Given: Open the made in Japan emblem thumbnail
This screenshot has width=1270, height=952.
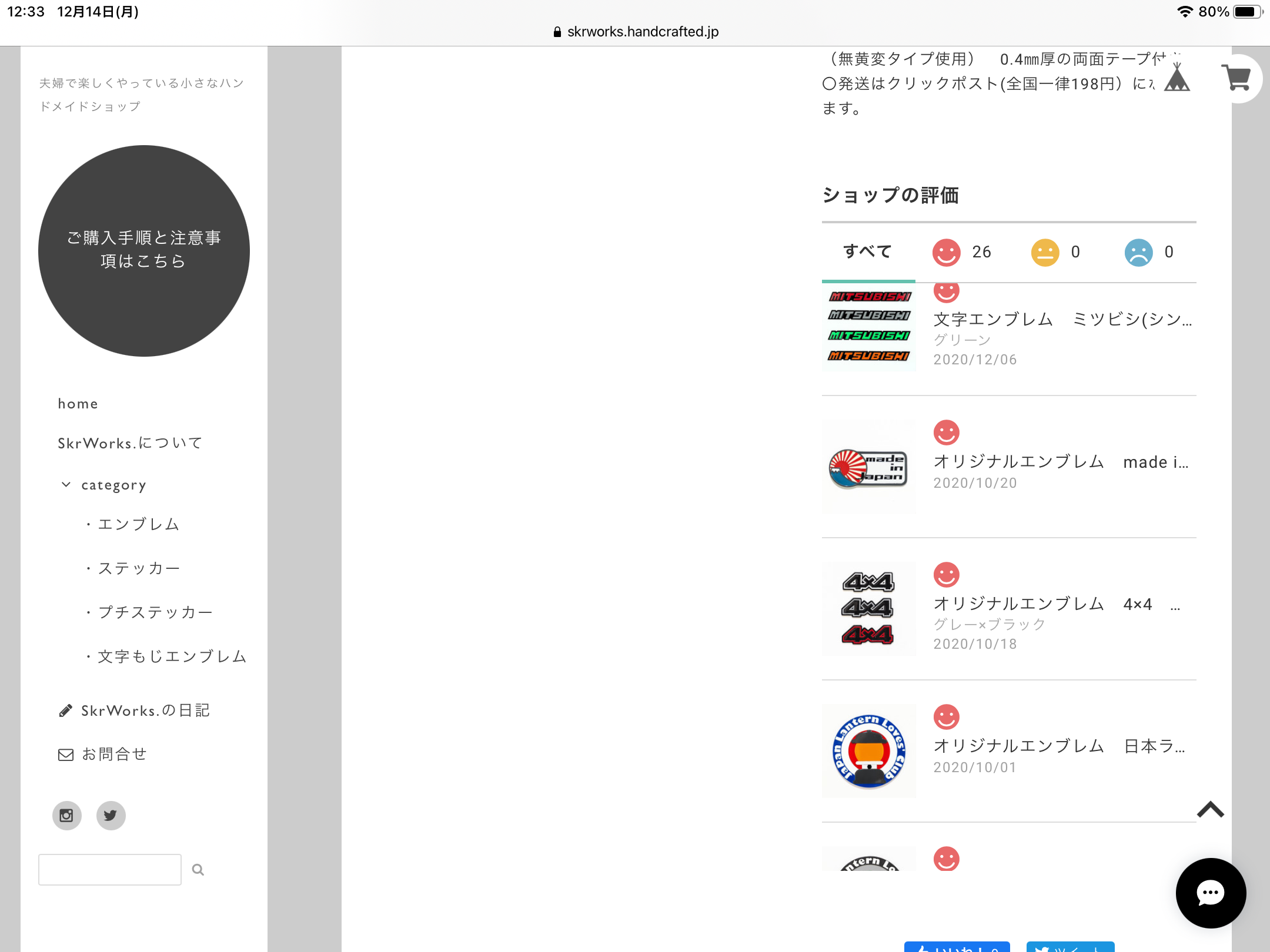Looking at the screenshot, I should [869, 467].
